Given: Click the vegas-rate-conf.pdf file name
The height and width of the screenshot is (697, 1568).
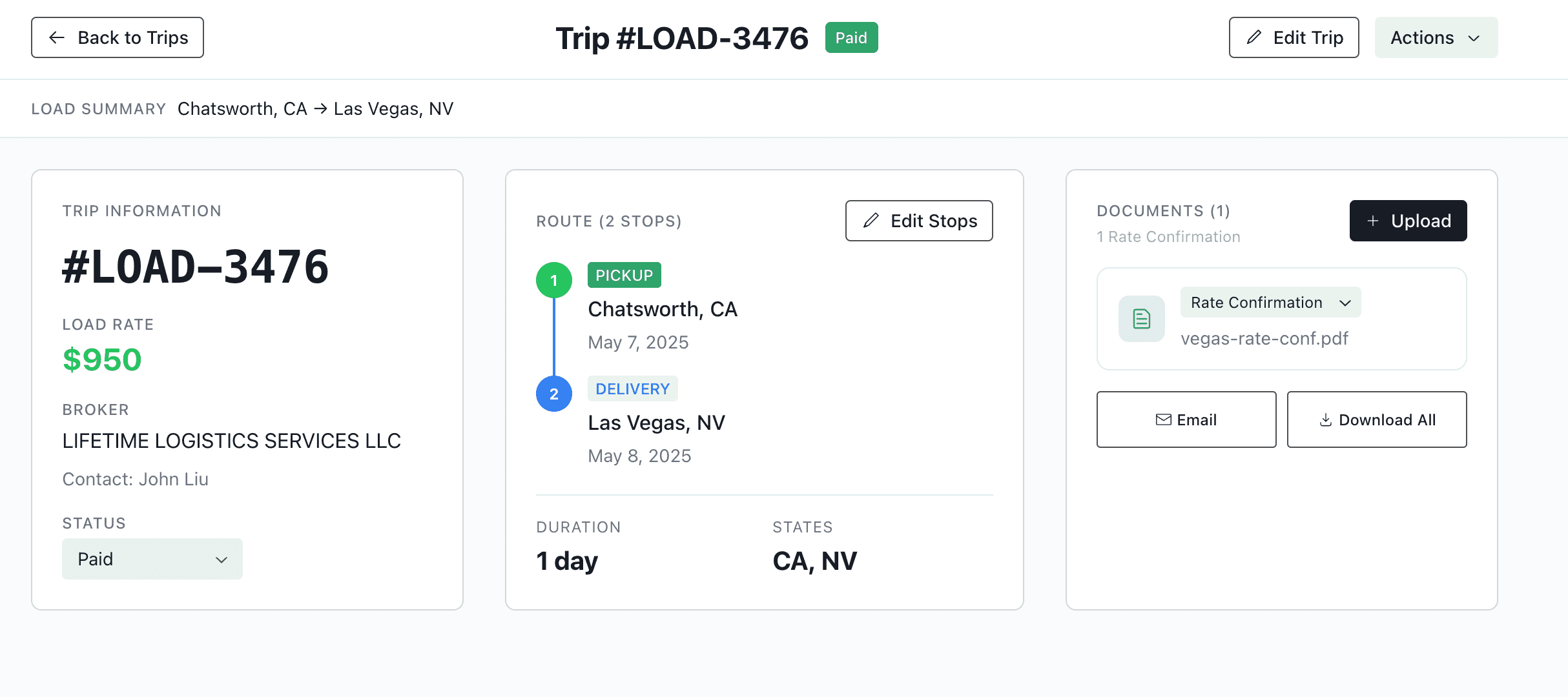Looking at the screenshot, I should click(1264, 338).
